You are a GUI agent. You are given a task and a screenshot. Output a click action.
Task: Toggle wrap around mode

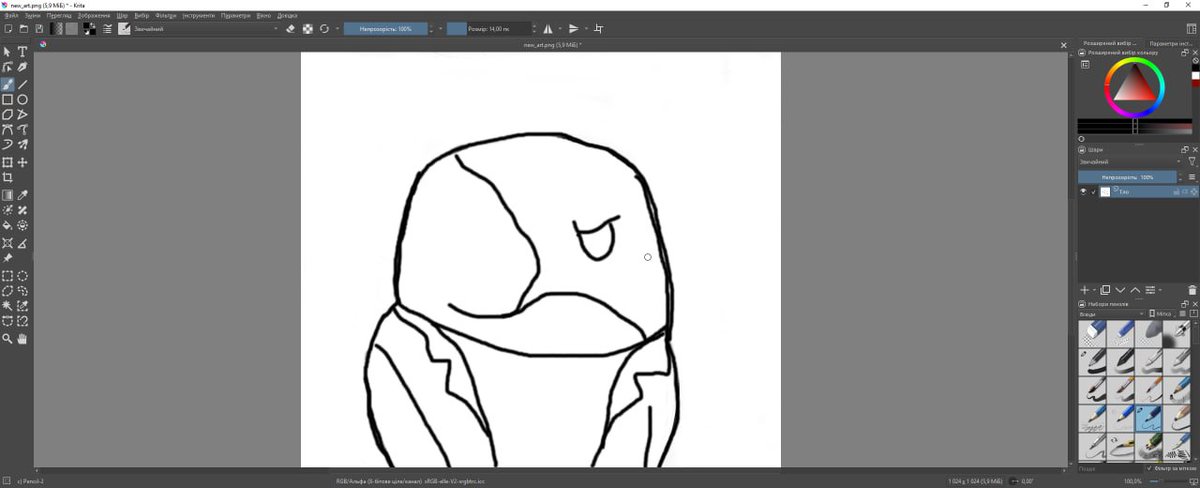coord(599,29)
